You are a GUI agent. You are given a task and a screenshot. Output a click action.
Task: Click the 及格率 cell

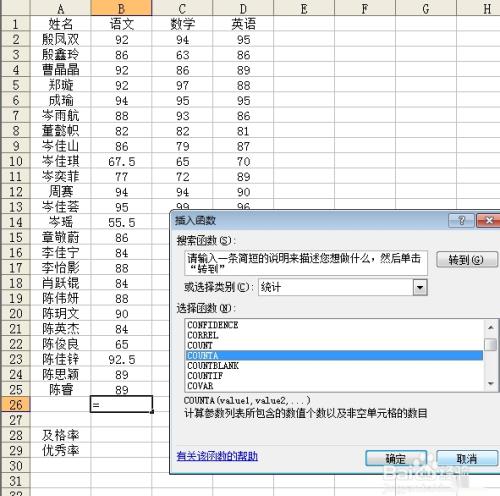[60, 435]
